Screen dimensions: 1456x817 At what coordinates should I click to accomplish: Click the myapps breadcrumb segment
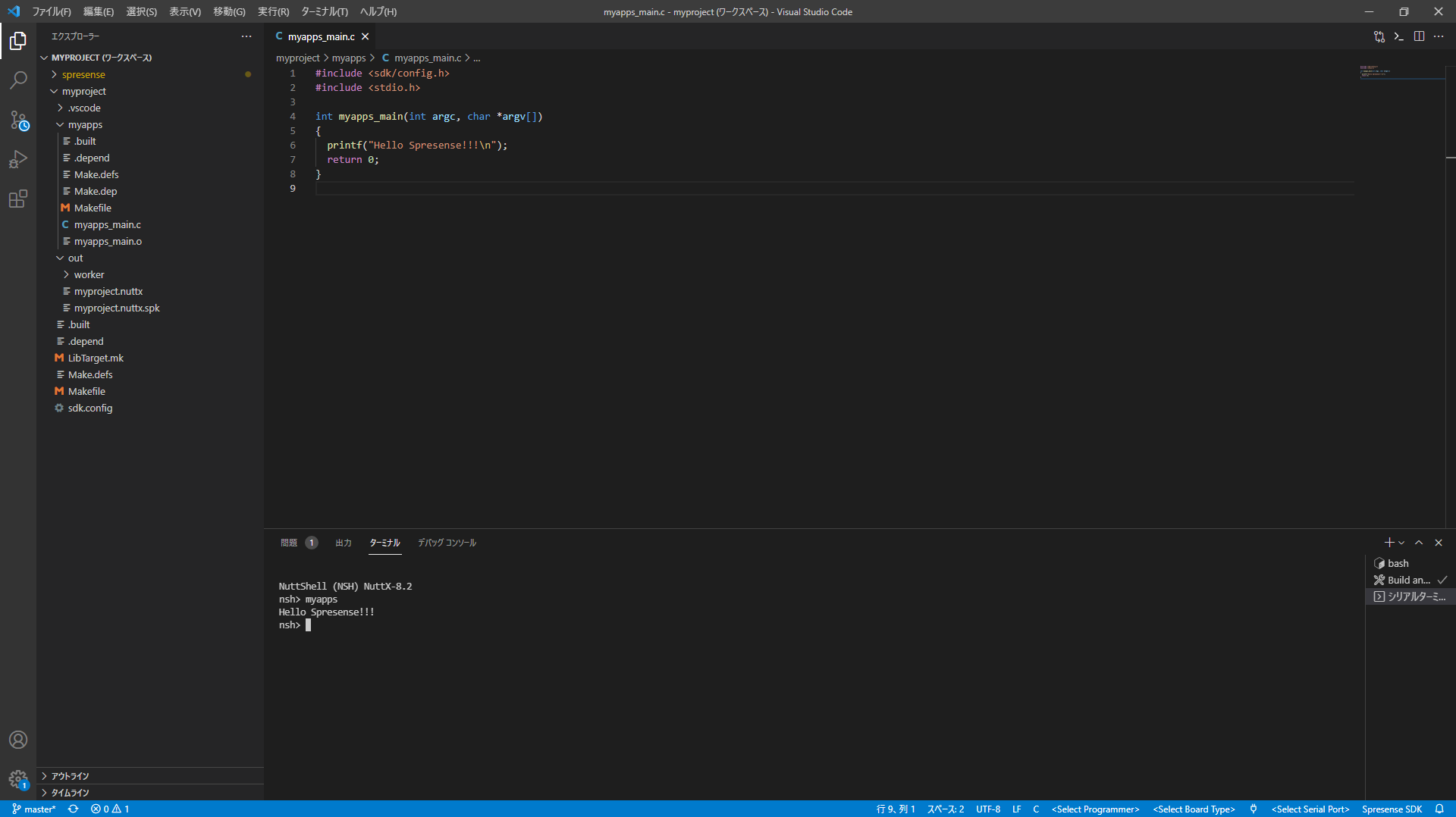[x=349, y=58]
